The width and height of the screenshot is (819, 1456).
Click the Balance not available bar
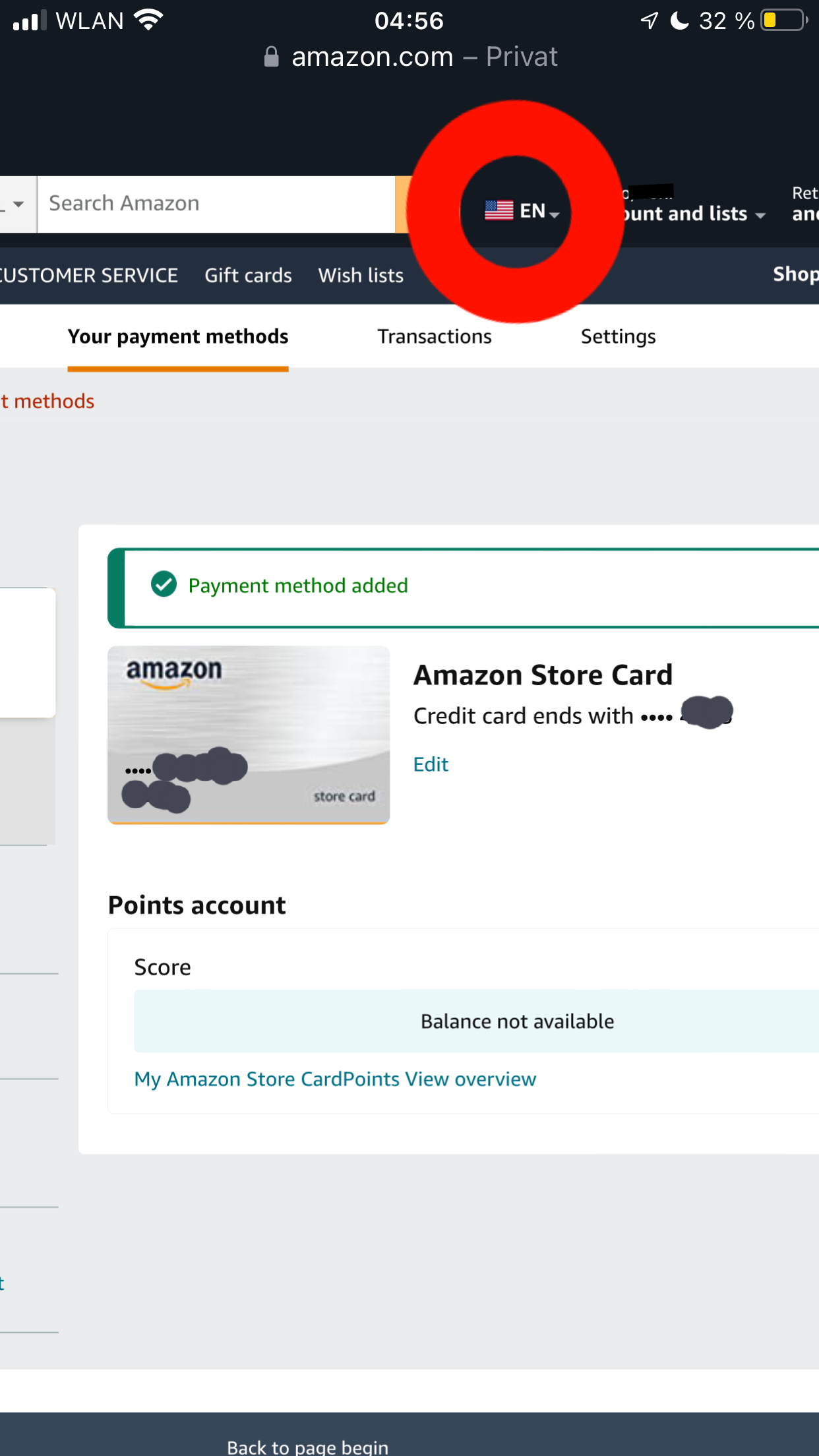516,1021
